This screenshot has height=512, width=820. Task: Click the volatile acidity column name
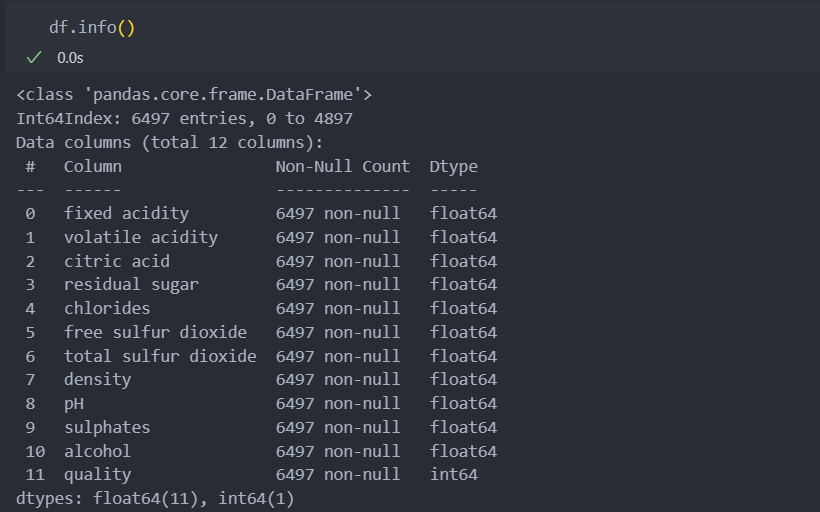click(x=141, y=237)
